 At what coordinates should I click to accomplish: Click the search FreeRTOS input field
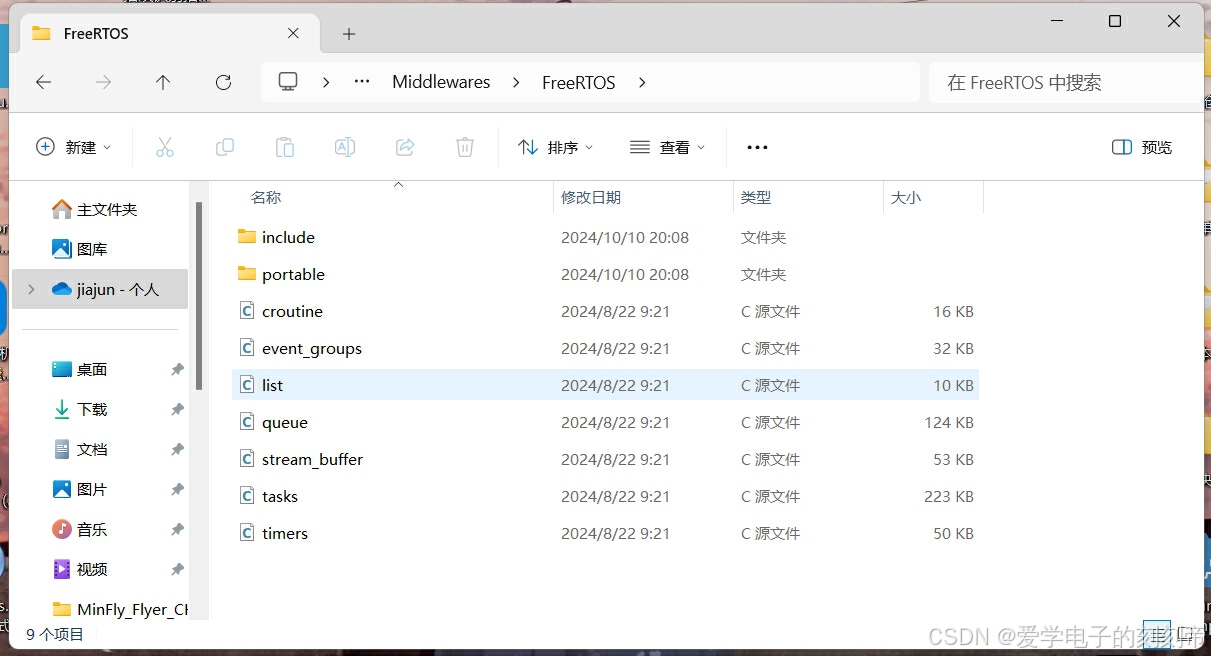click(1066, 82)
